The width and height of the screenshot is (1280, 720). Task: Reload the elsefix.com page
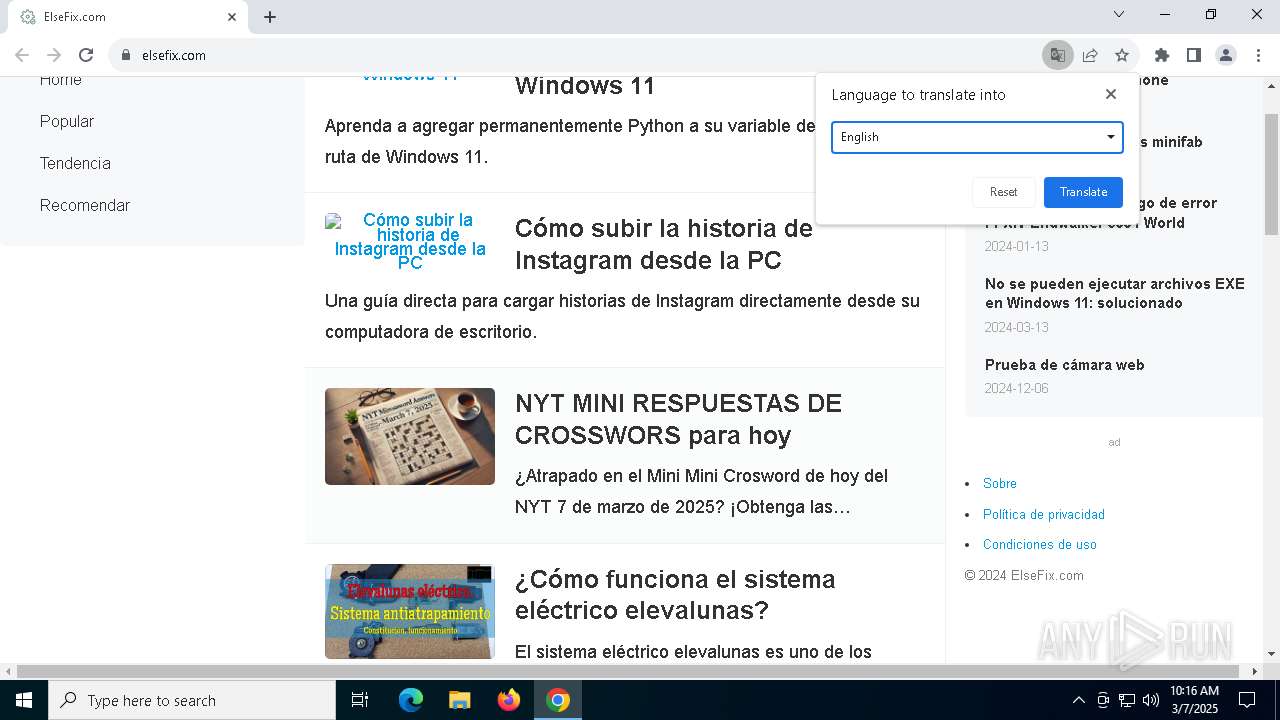[x=86, y=55]
